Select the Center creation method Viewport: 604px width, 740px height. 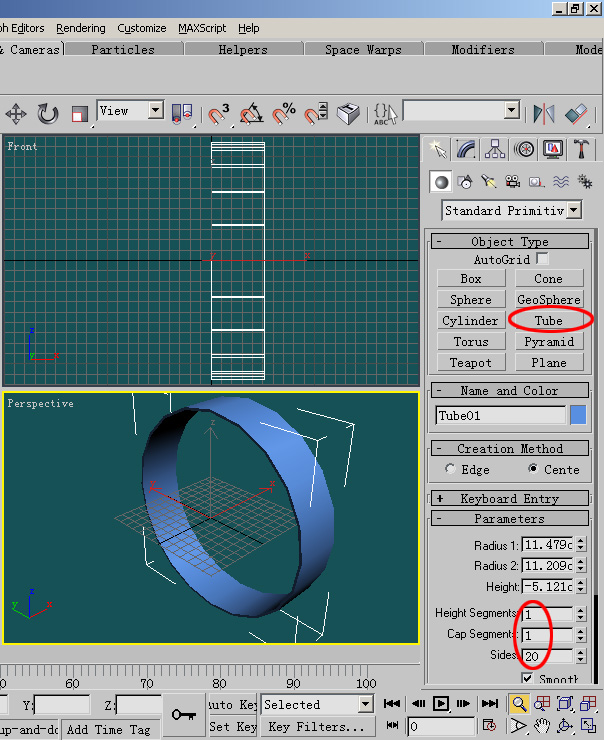[x=533, y=468]
